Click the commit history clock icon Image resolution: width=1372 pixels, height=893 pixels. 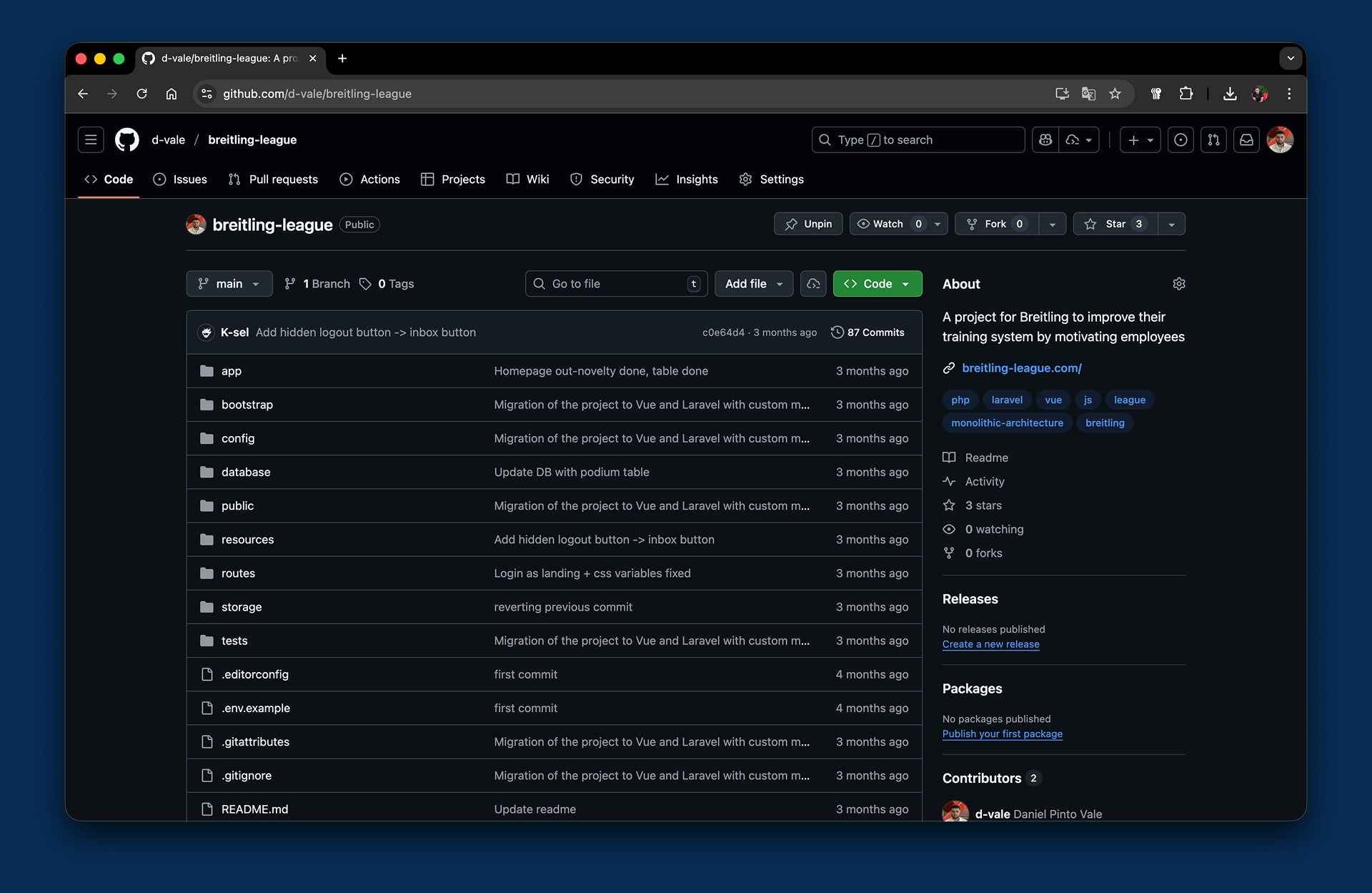837,332
